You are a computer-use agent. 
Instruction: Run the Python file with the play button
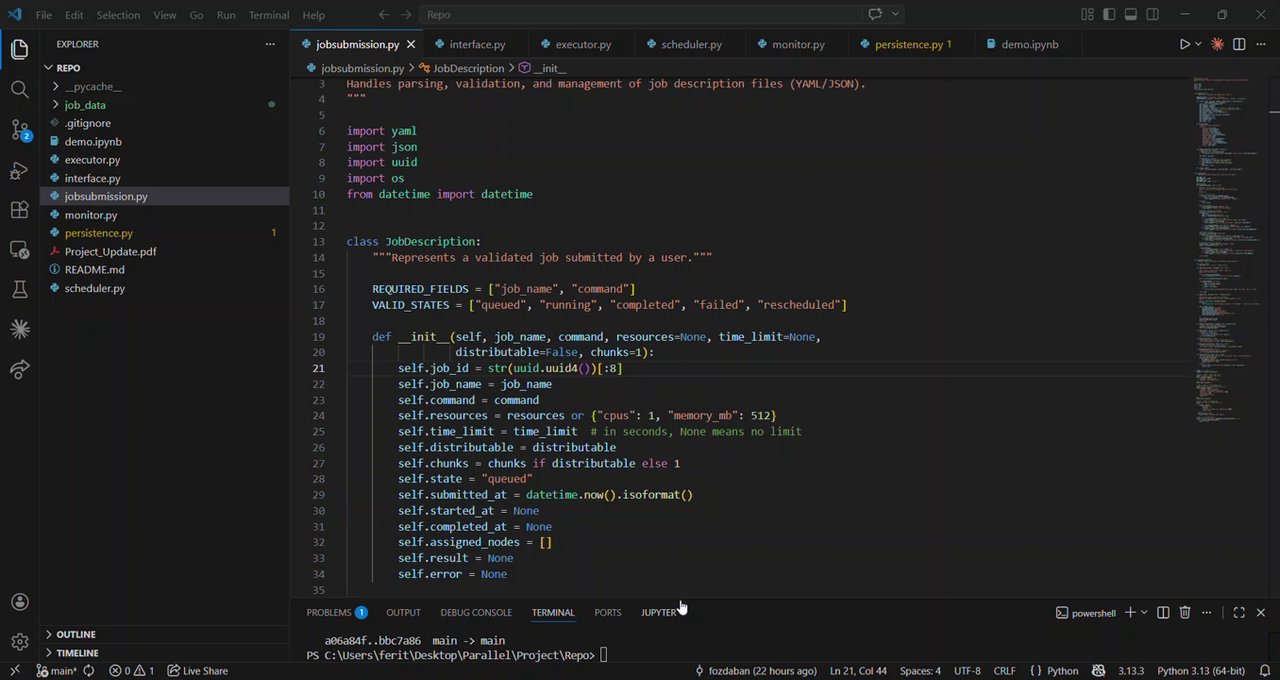[x=1185, y=44]
